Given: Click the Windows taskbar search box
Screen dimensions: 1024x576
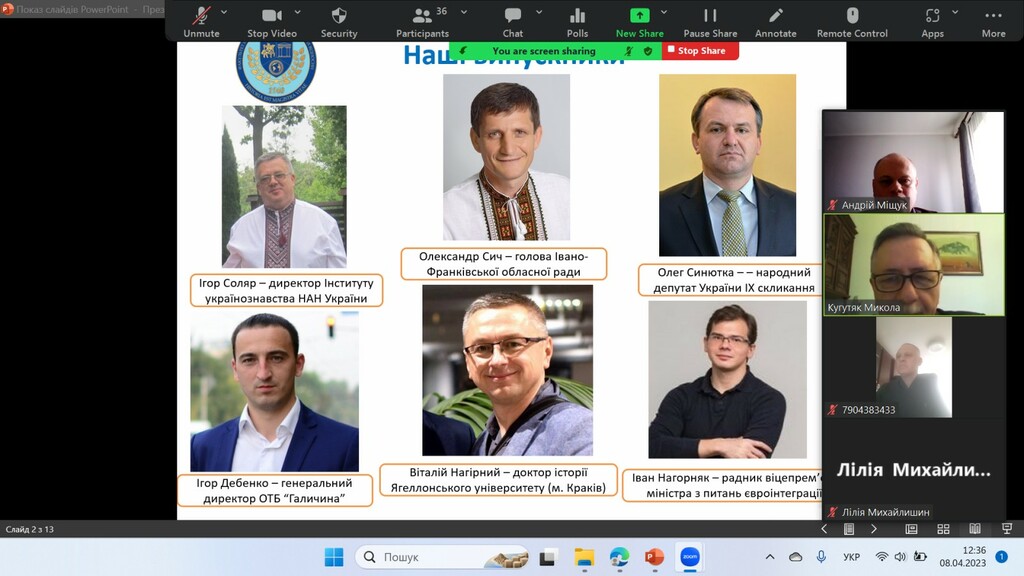Looking at the screenshot, I should [441, 557].
